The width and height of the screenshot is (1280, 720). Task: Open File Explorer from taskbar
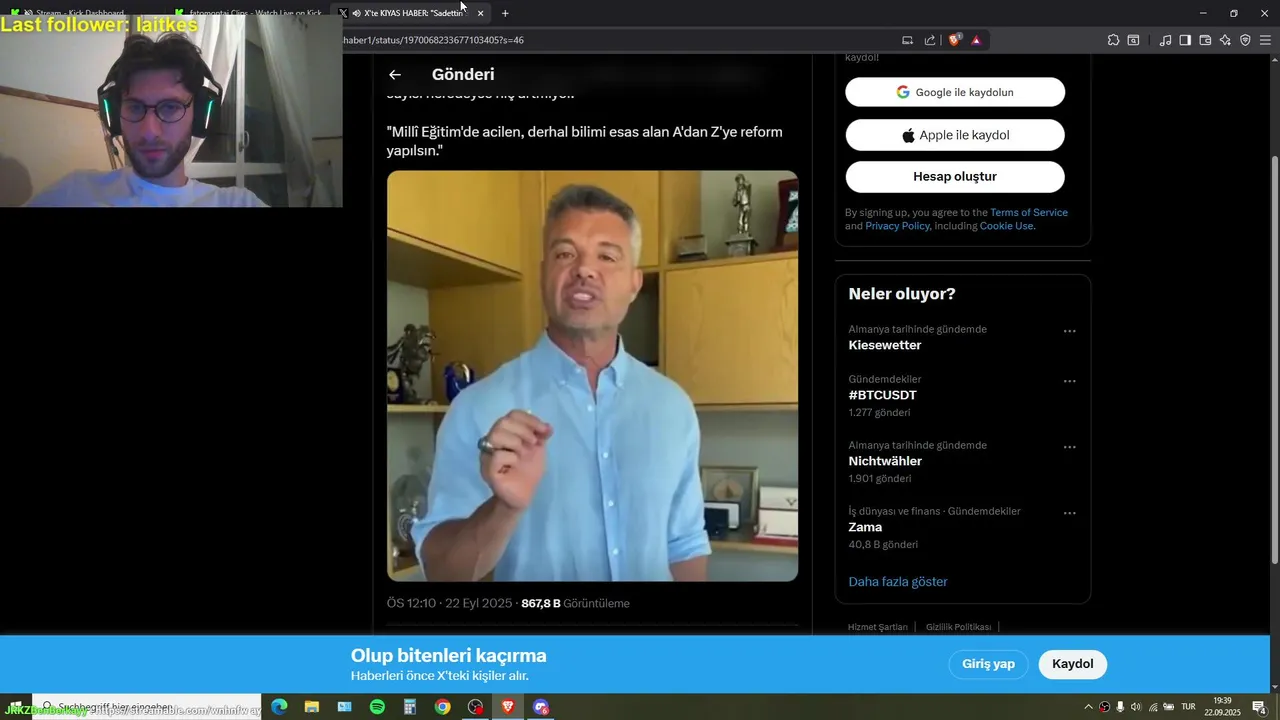click(311, 707)
